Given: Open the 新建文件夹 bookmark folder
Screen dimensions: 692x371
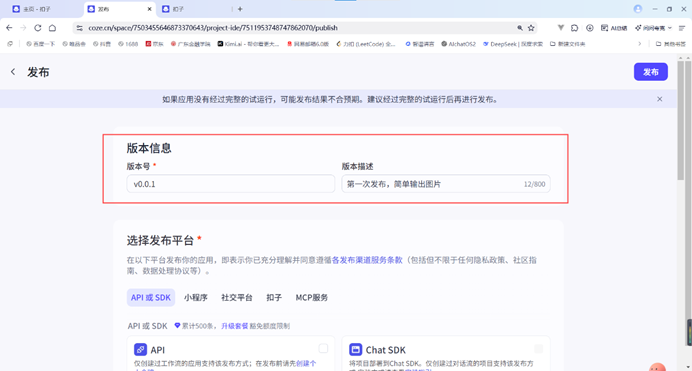Looking at the screenshot, I should tap(568, 44).
